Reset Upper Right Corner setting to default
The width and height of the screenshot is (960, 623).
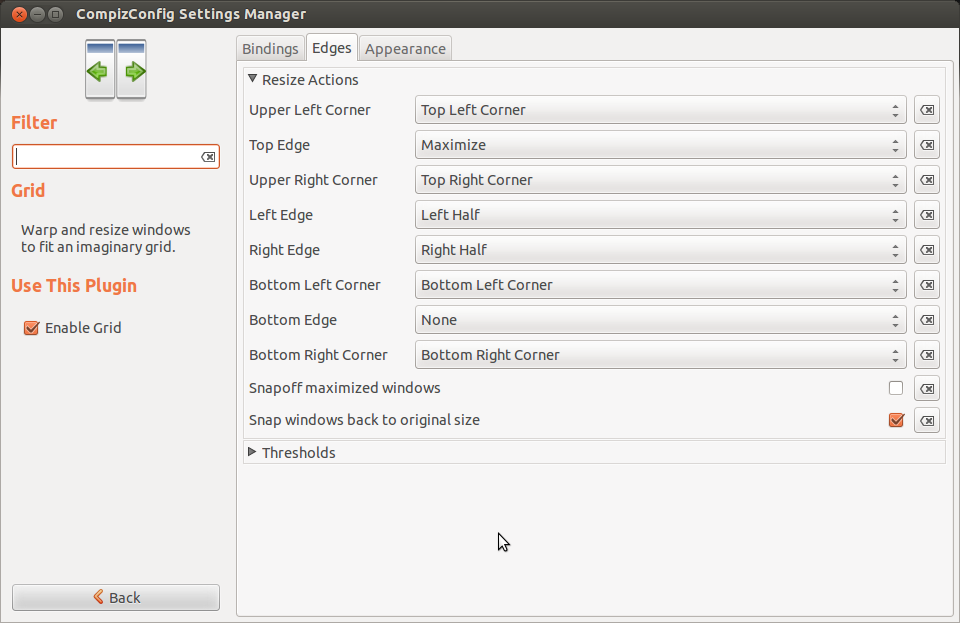(927, 180)
